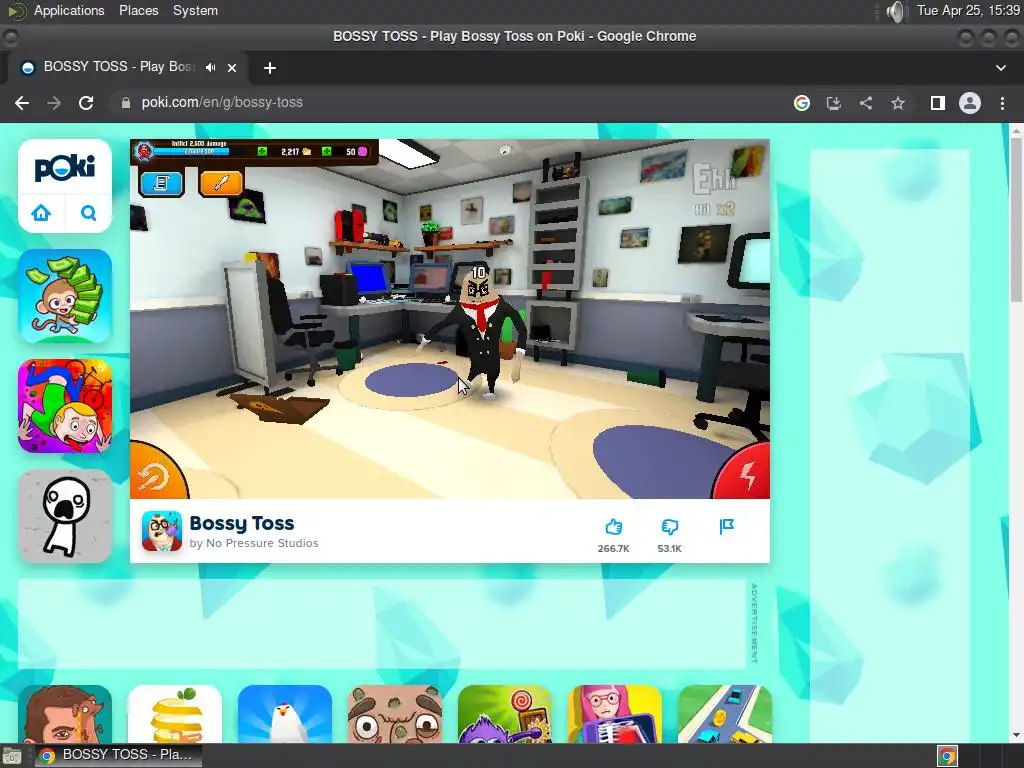
Task: Open the Places menu
Action: 138,10
